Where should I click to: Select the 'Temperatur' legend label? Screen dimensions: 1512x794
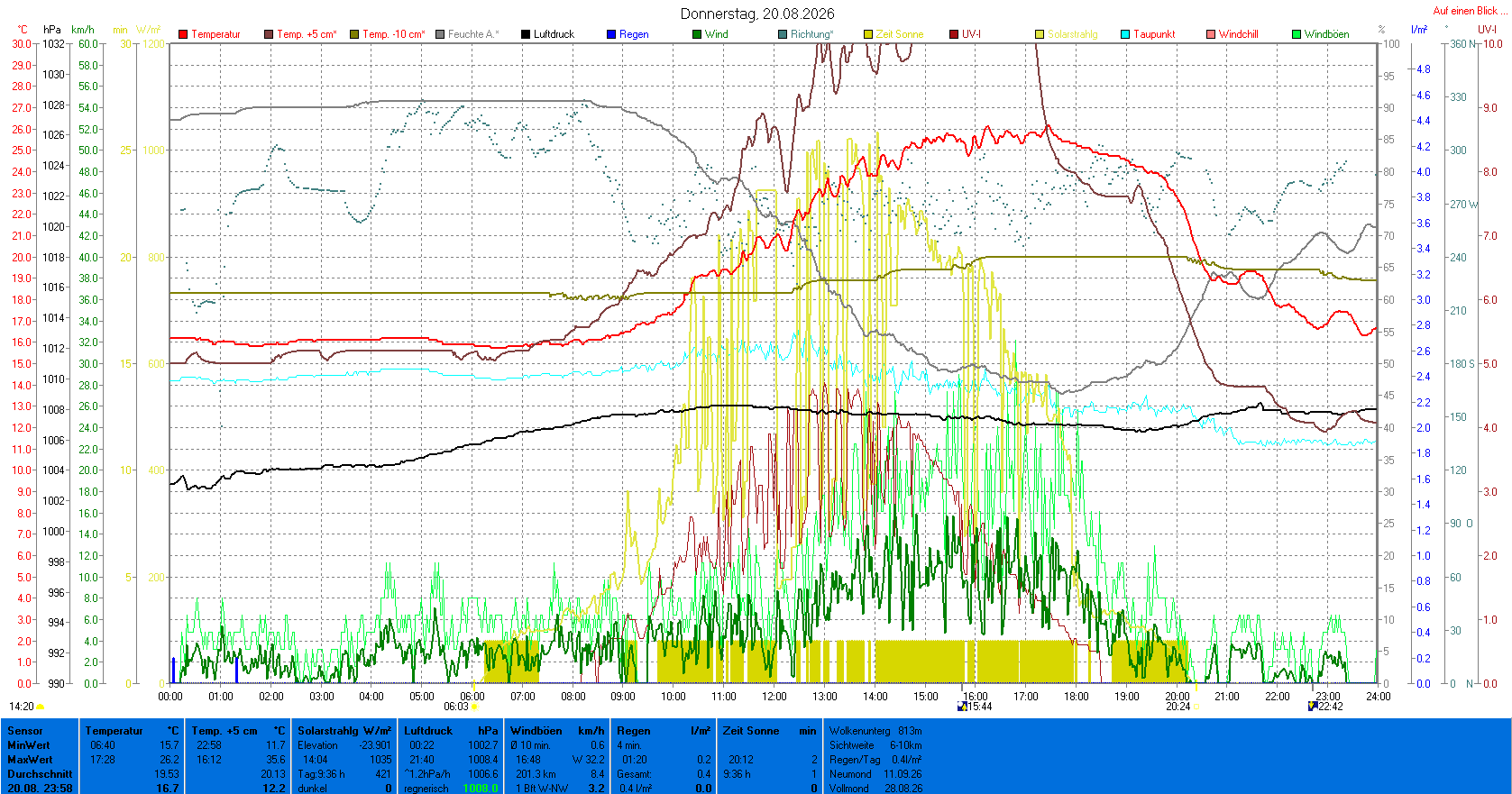coord(215,34)
